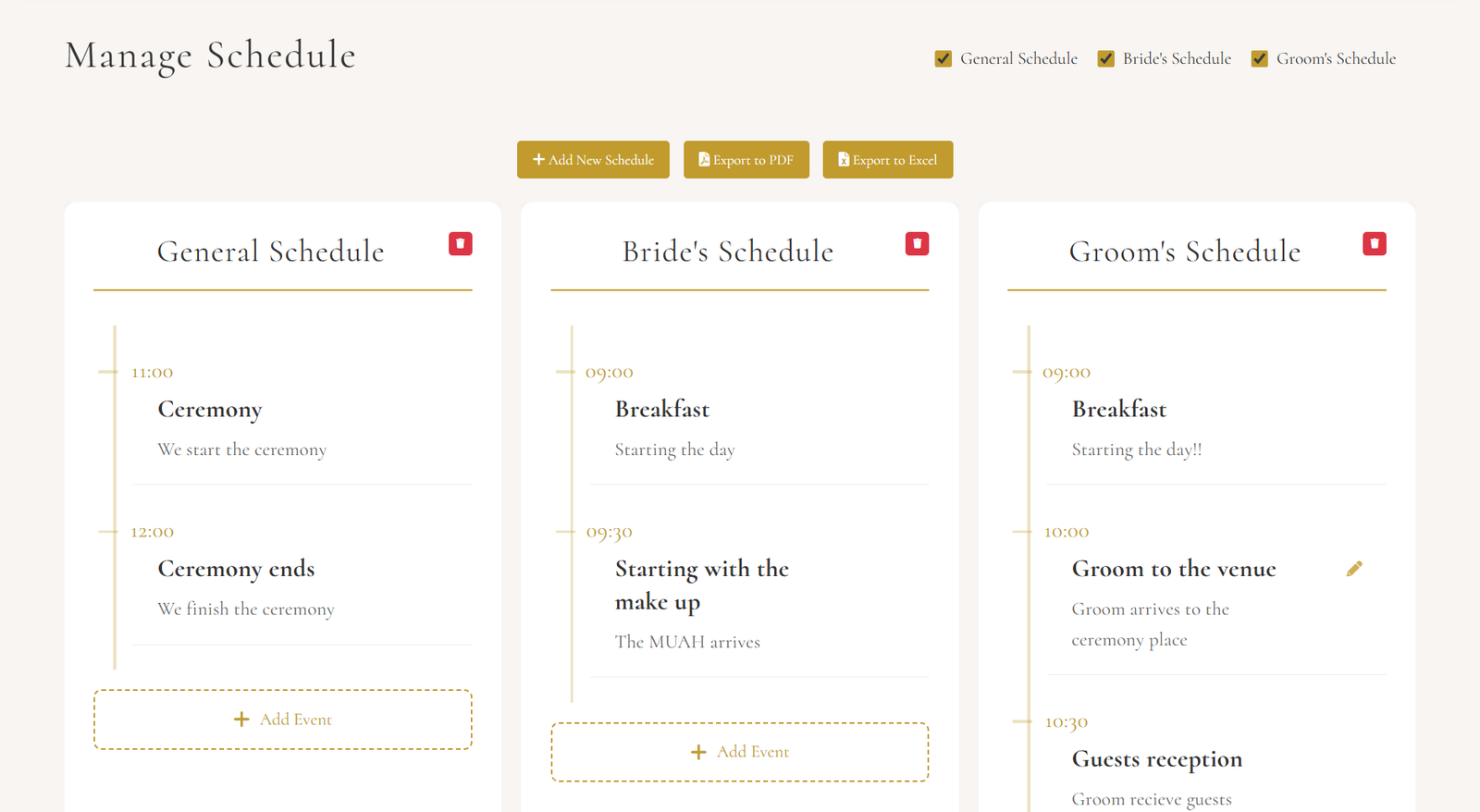Click 'Starting the day' in Bride's Schedule

675,449
